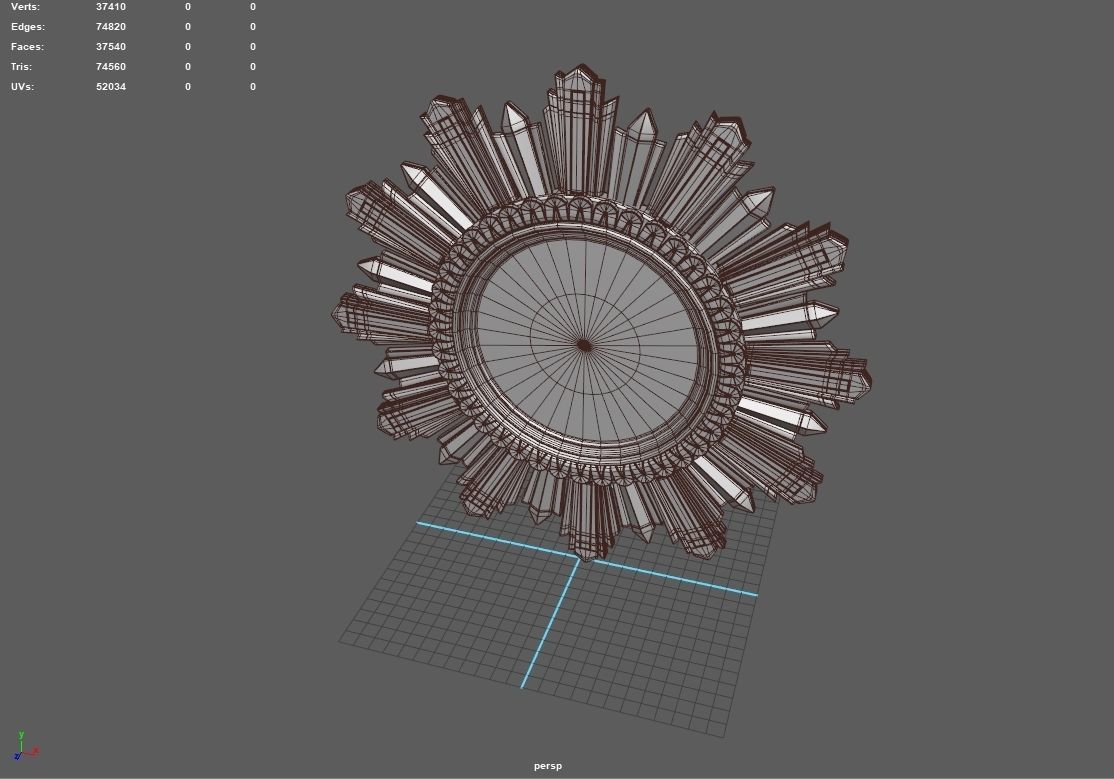The height and width of the screenshot is (779, 1114).
Task: Click the Verts count value 37410
Action: coord(111,6)
